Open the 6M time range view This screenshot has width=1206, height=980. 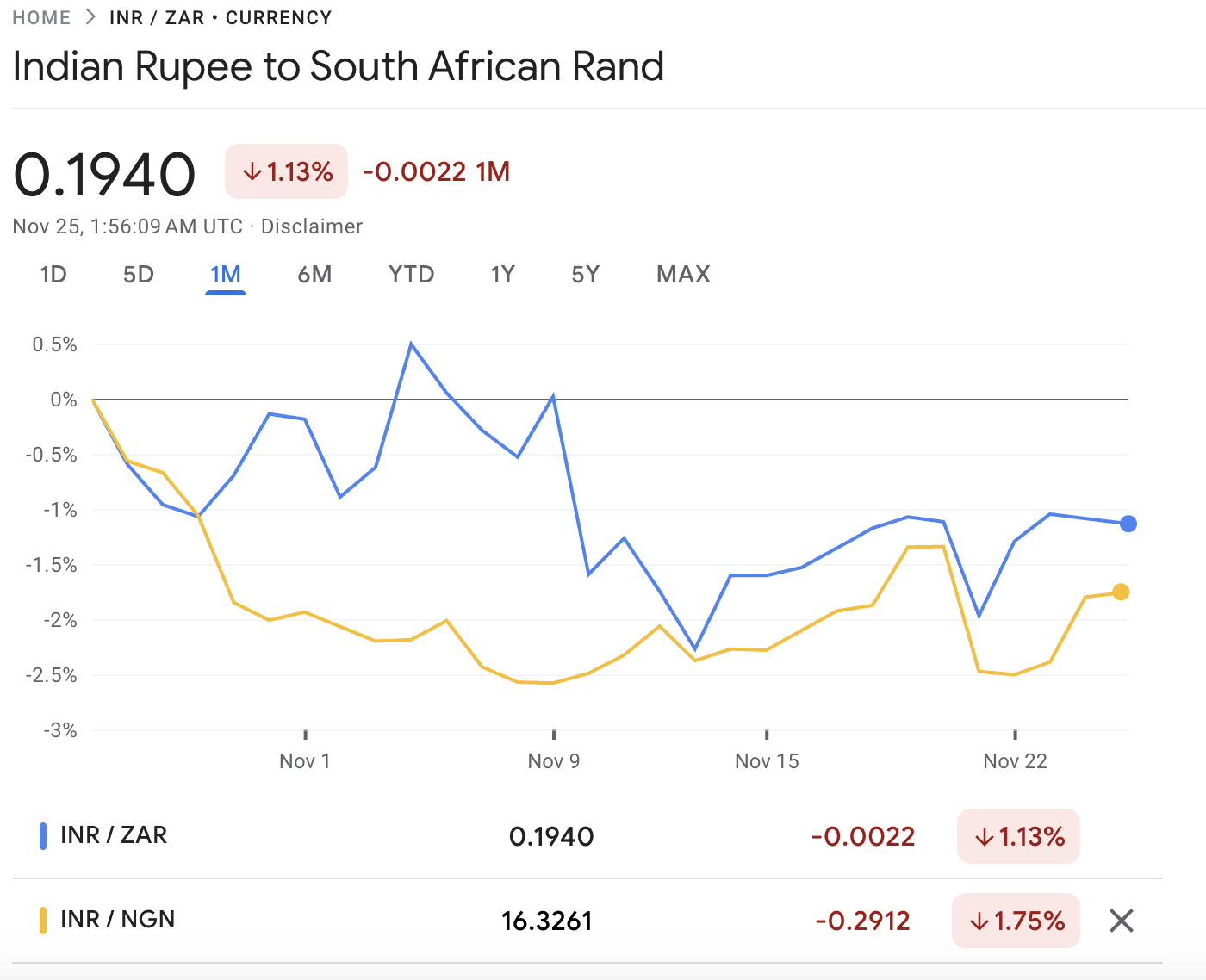pyautogui.click(x=315, y=274)
